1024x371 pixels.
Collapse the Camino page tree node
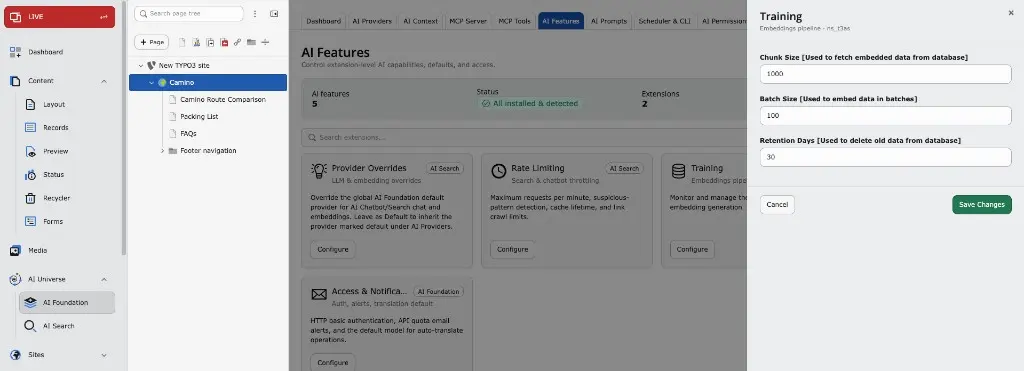point(152,83)
